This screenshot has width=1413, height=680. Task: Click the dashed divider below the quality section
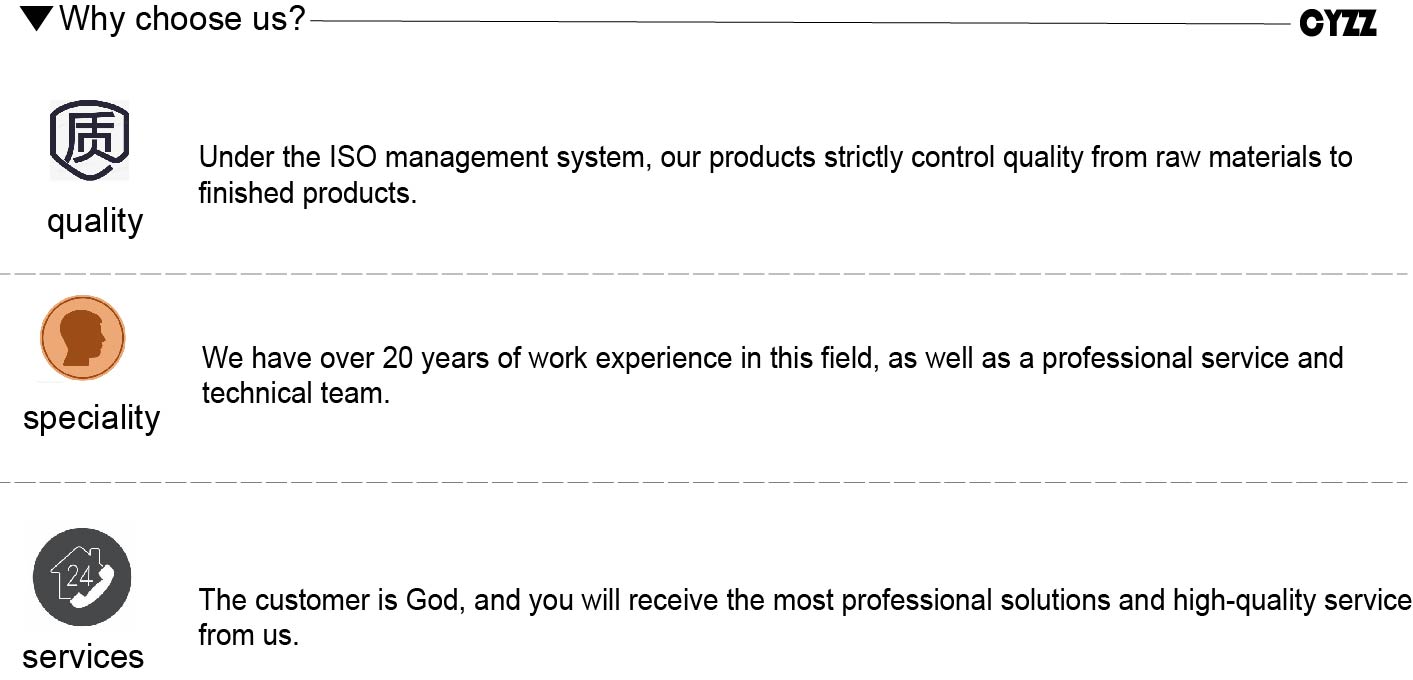click(706, 273)
